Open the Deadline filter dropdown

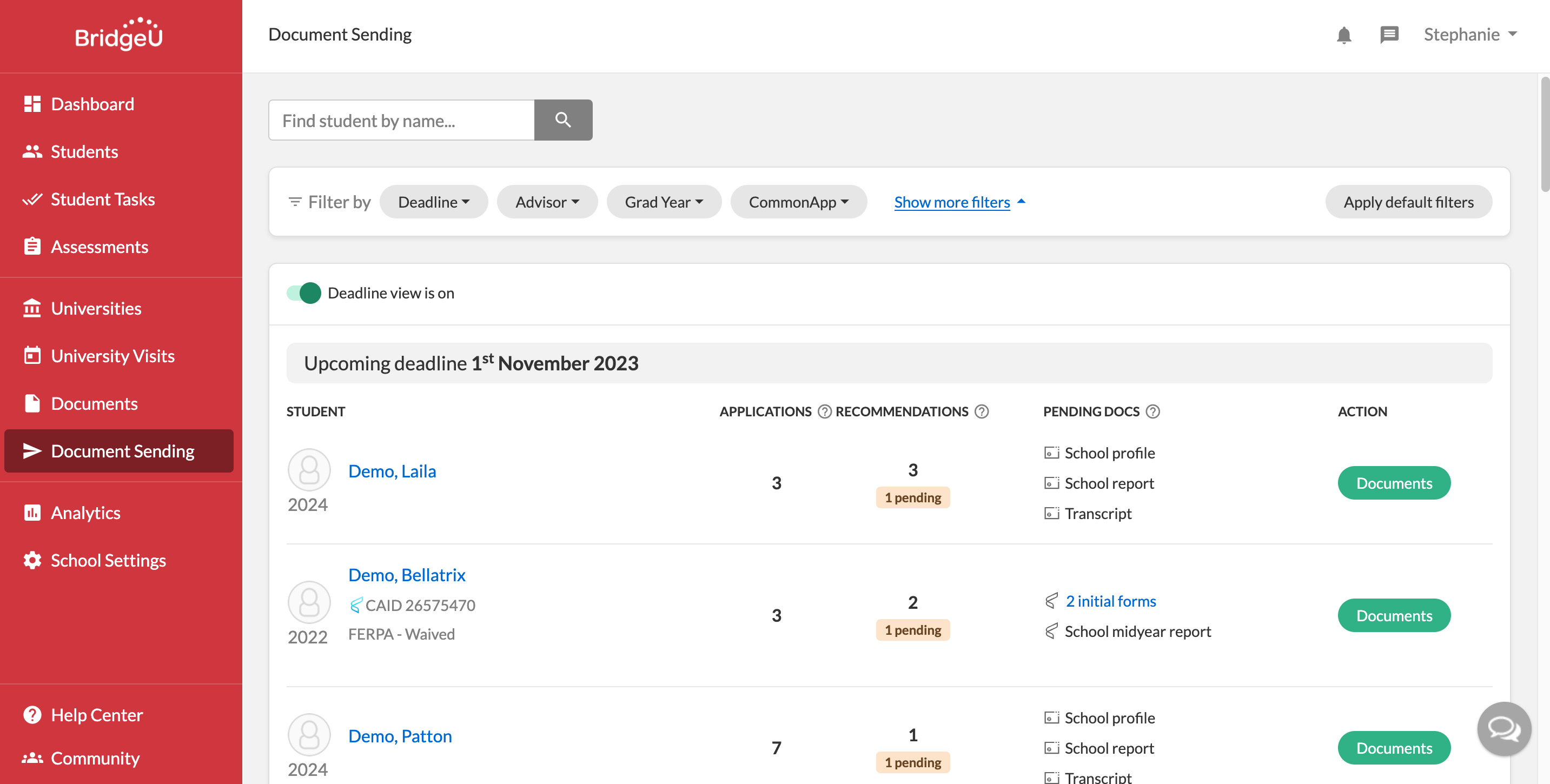pyautogui.click(x=434, y=202)
